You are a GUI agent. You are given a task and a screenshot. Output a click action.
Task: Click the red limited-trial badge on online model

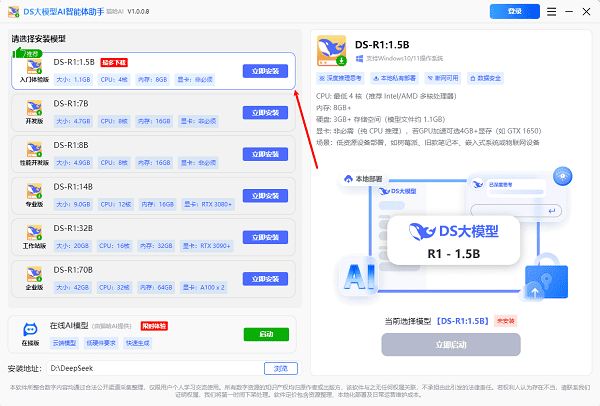pyautogui.click(x=154, y=326)
